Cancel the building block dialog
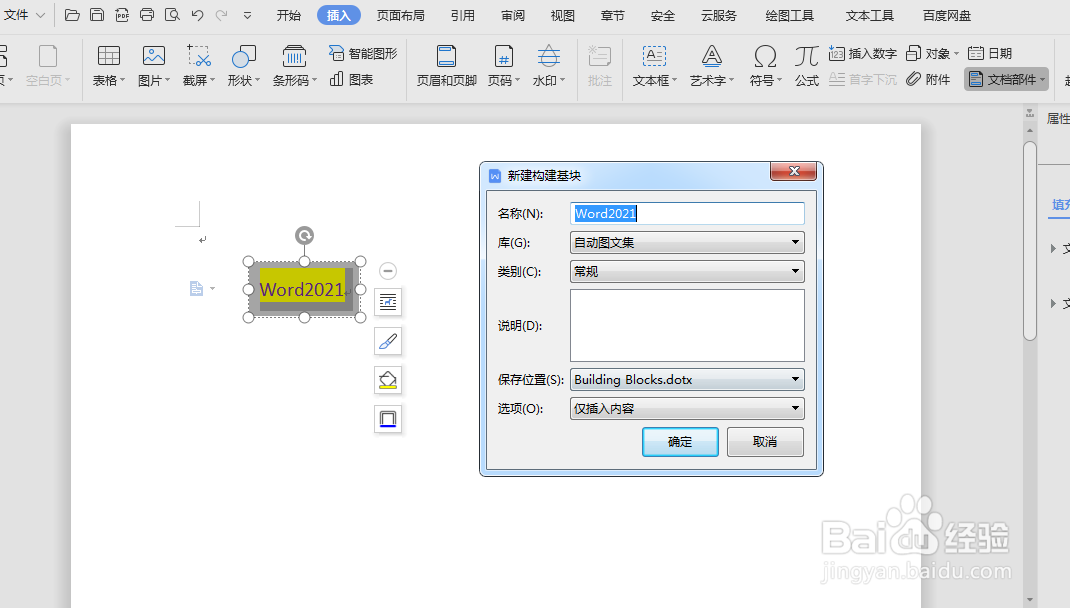Screen dimensions: 1070x608 pyautogui.click(x=765, y=441)
